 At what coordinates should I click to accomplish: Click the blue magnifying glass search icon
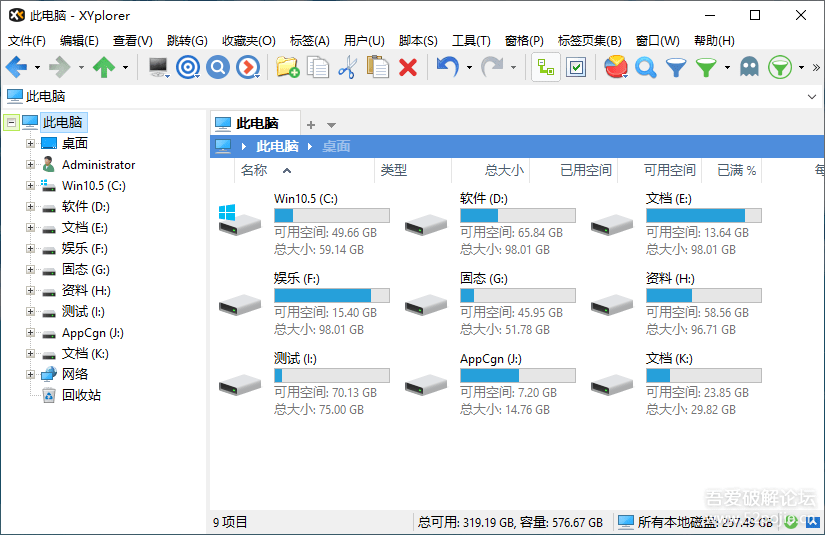[x=646, y=67]
